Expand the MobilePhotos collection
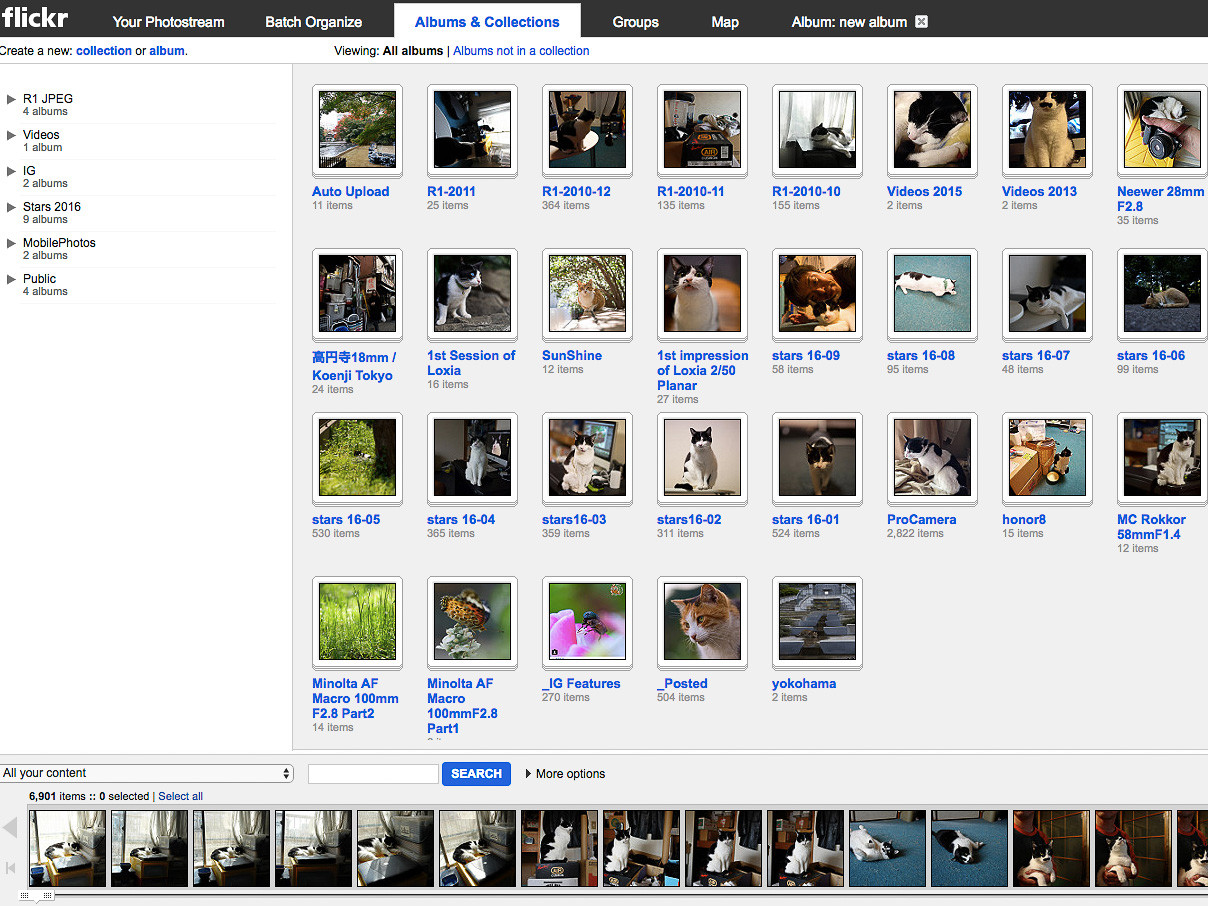 (12, 242)
